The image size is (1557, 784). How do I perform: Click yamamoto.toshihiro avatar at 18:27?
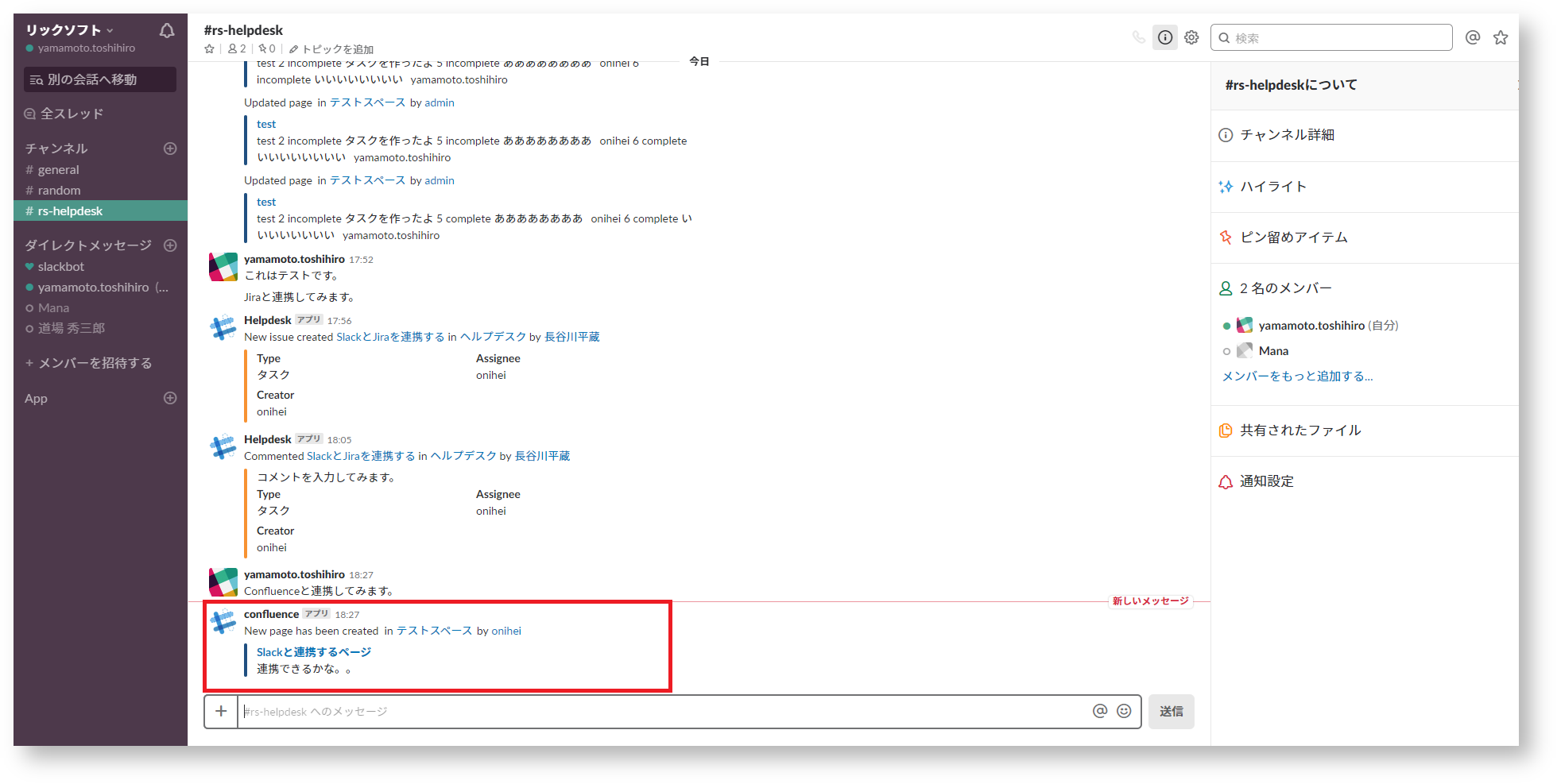223,582
